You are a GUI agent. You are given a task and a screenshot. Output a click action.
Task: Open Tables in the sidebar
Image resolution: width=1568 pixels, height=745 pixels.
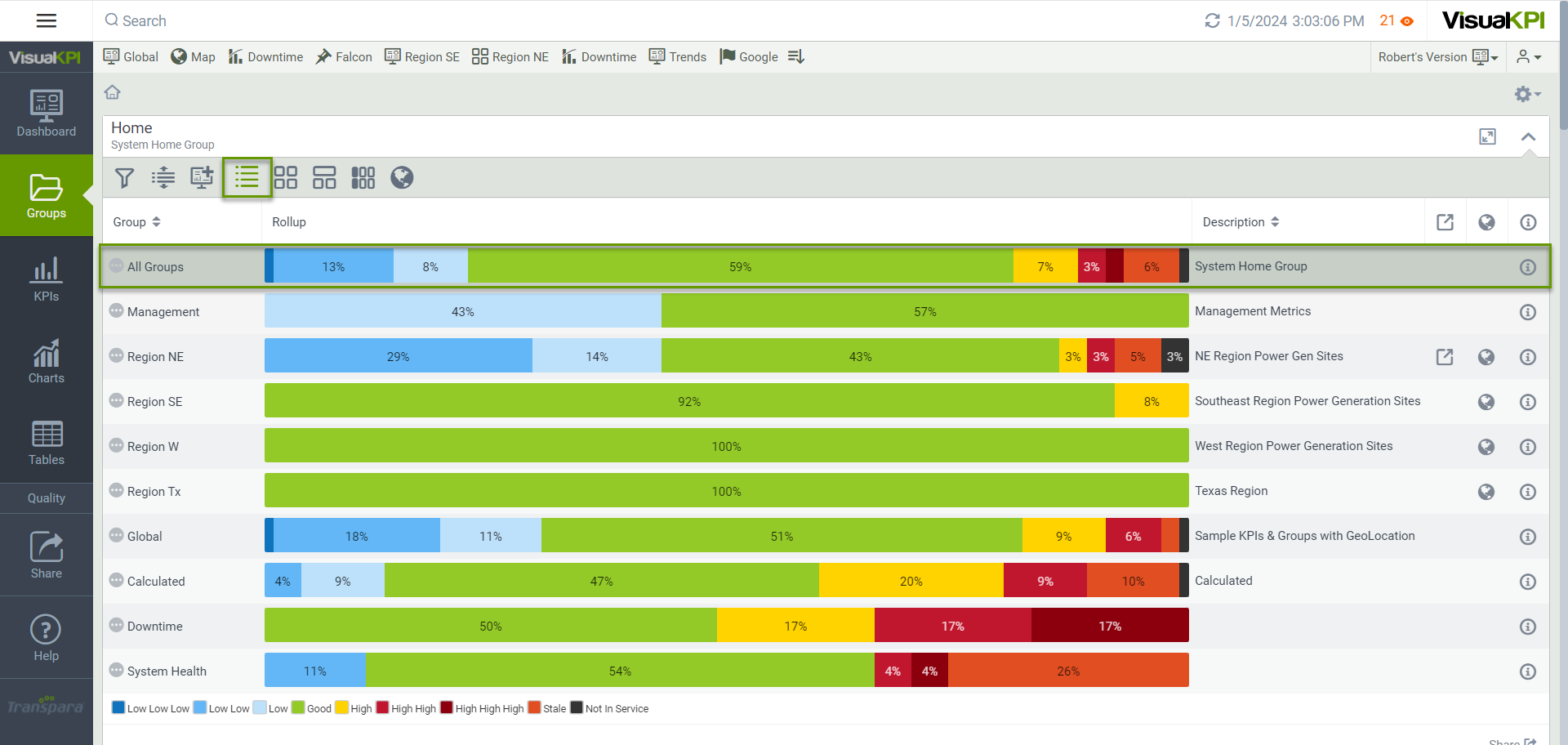[47, 443]
